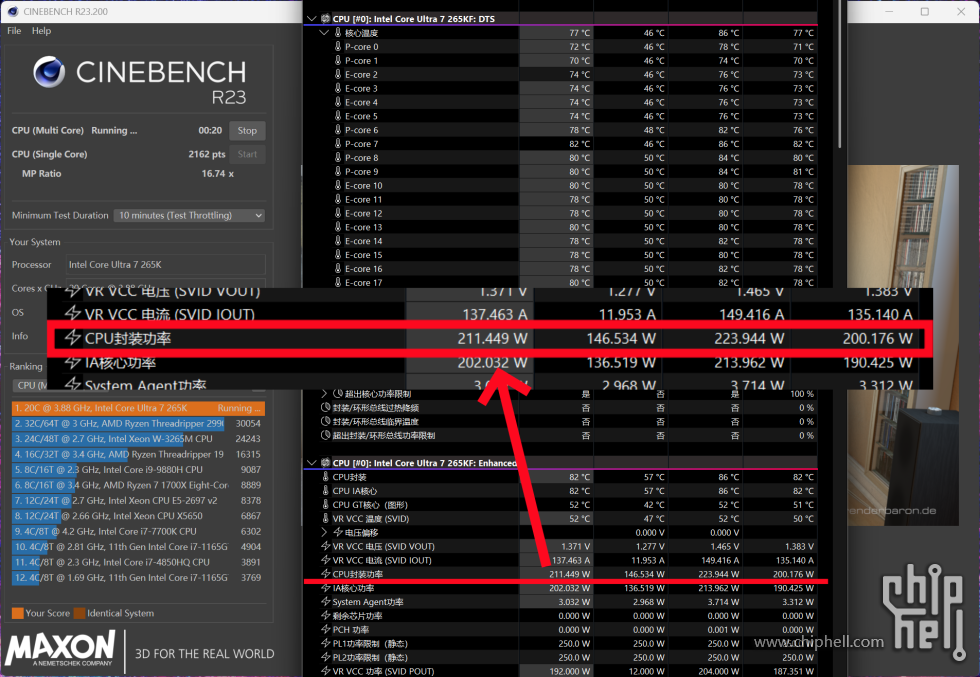Click the lightning icon beside 剩余芯片功率
980x677 pixels.
coord(325,616)
